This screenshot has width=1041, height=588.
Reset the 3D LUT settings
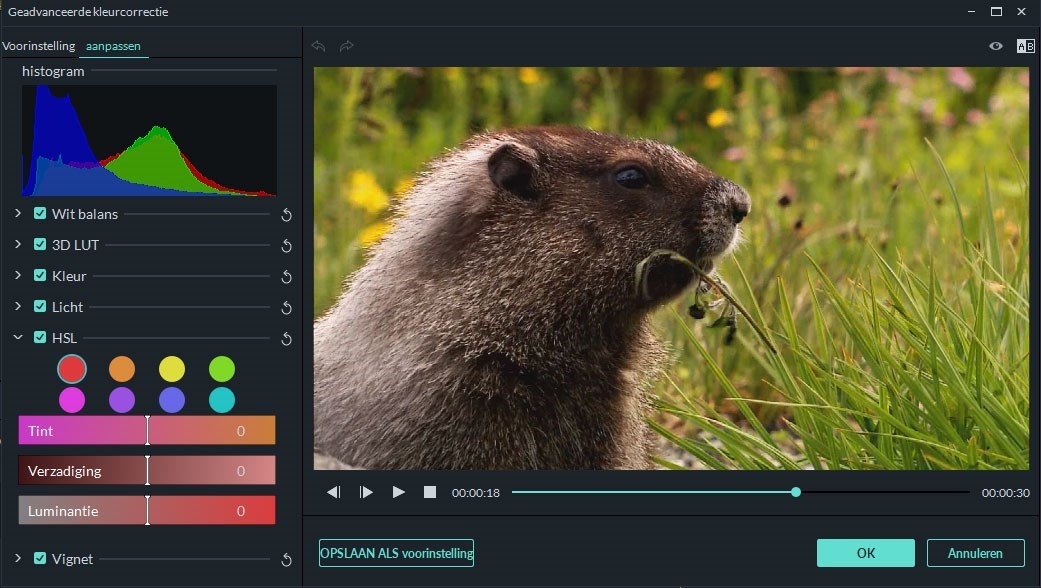(286, 246)
